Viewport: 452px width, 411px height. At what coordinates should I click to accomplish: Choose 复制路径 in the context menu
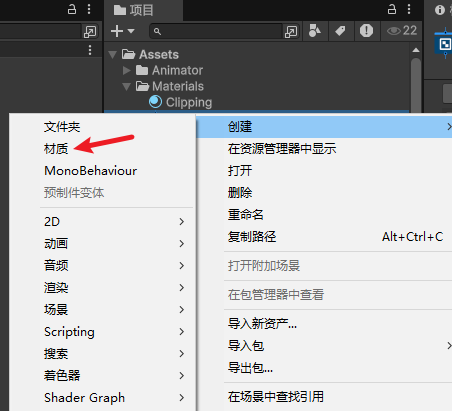click(x=252, y=237)
